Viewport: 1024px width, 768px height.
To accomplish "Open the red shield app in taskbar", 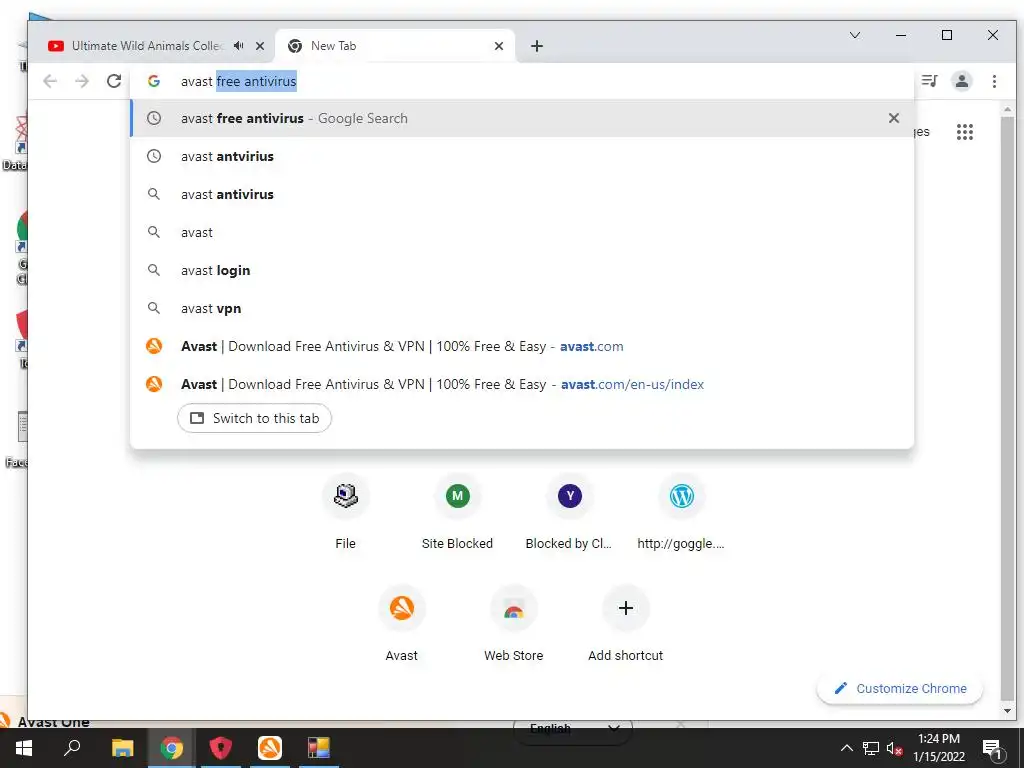I will 221,748.
